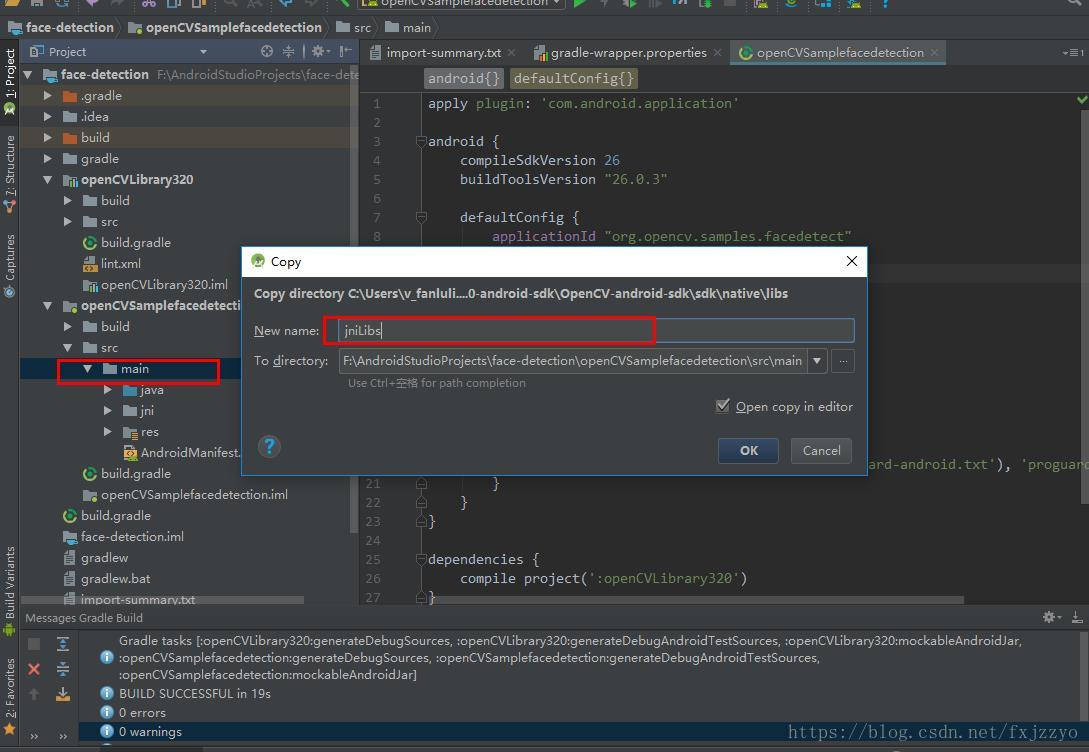Click the New name input field

(596, 331)
